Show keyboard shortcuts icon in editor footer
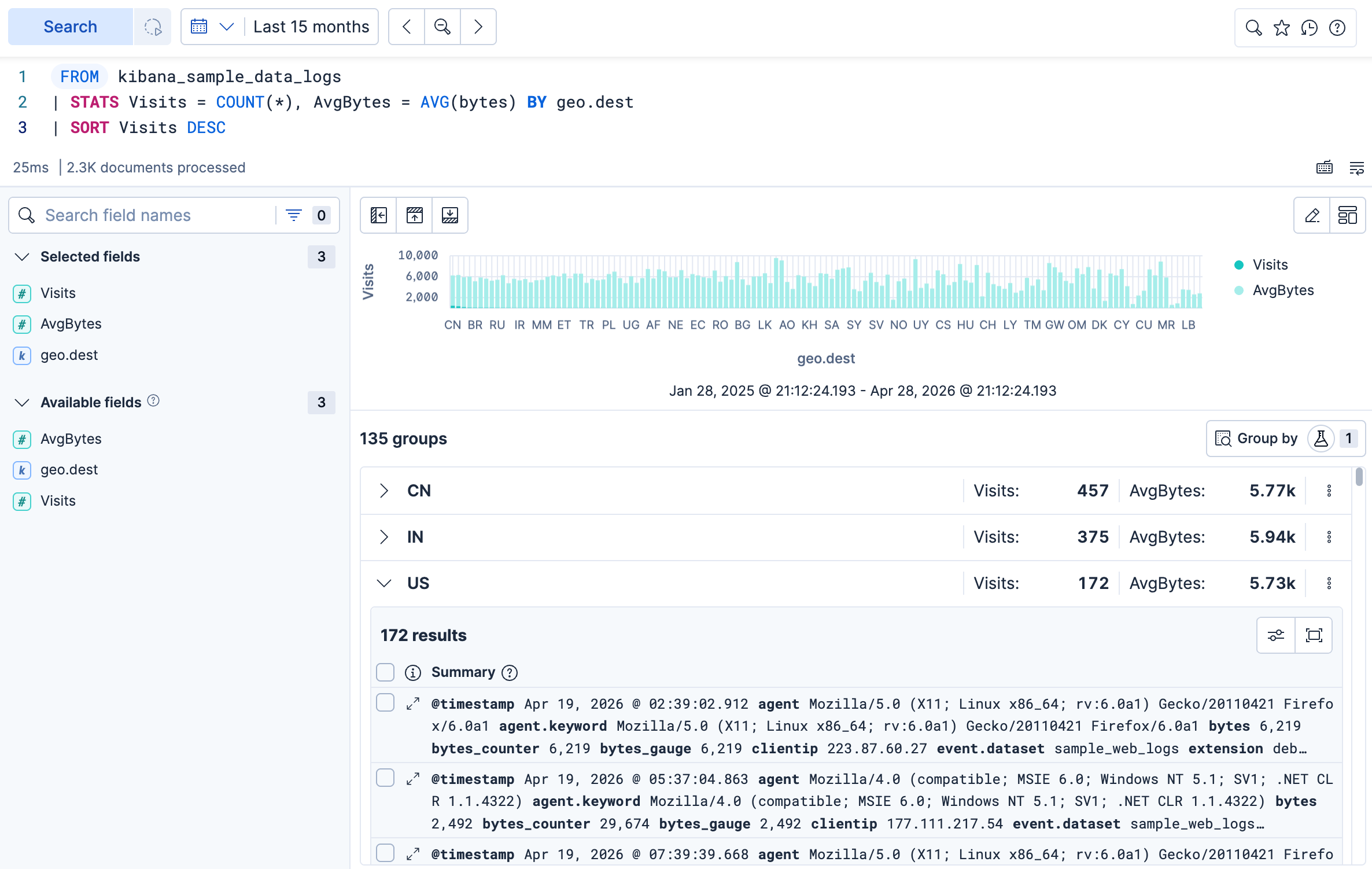Viewport: 1372px width, 869px height. pyautogui.click(x=1325, y=168)
